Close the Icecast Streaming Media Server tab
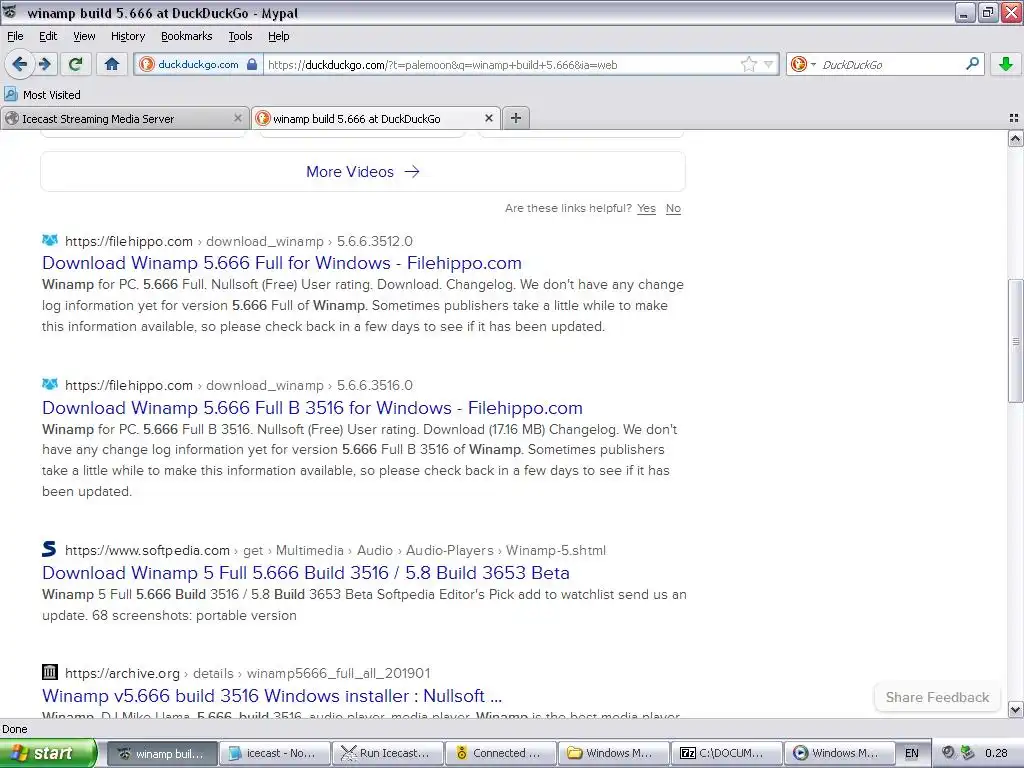Image resolution: width=1024 pixels, height=768 pixels. click(238, 118)
